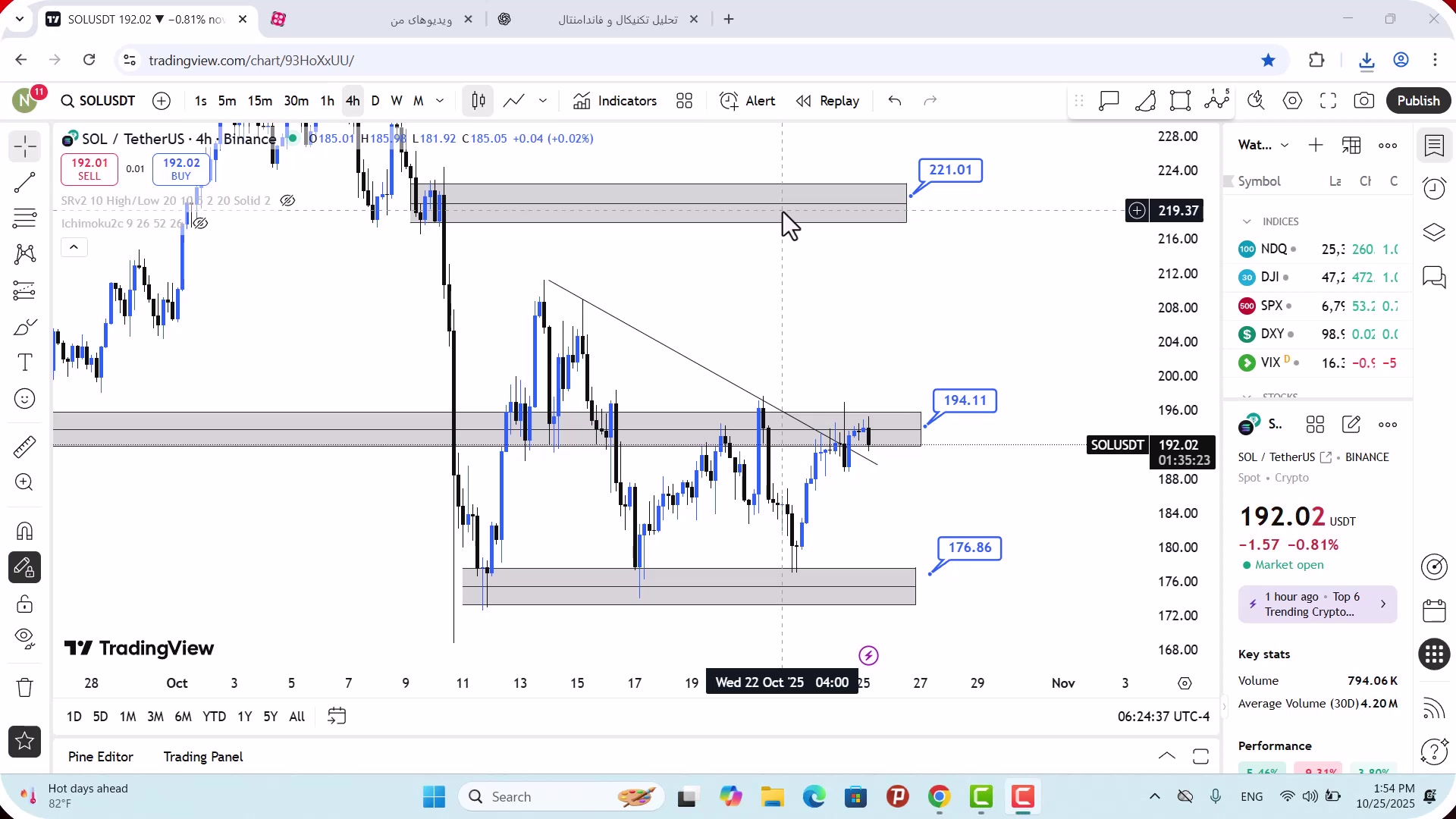
Task: Open go-to-date calendar icon
Action: [337, 717]
